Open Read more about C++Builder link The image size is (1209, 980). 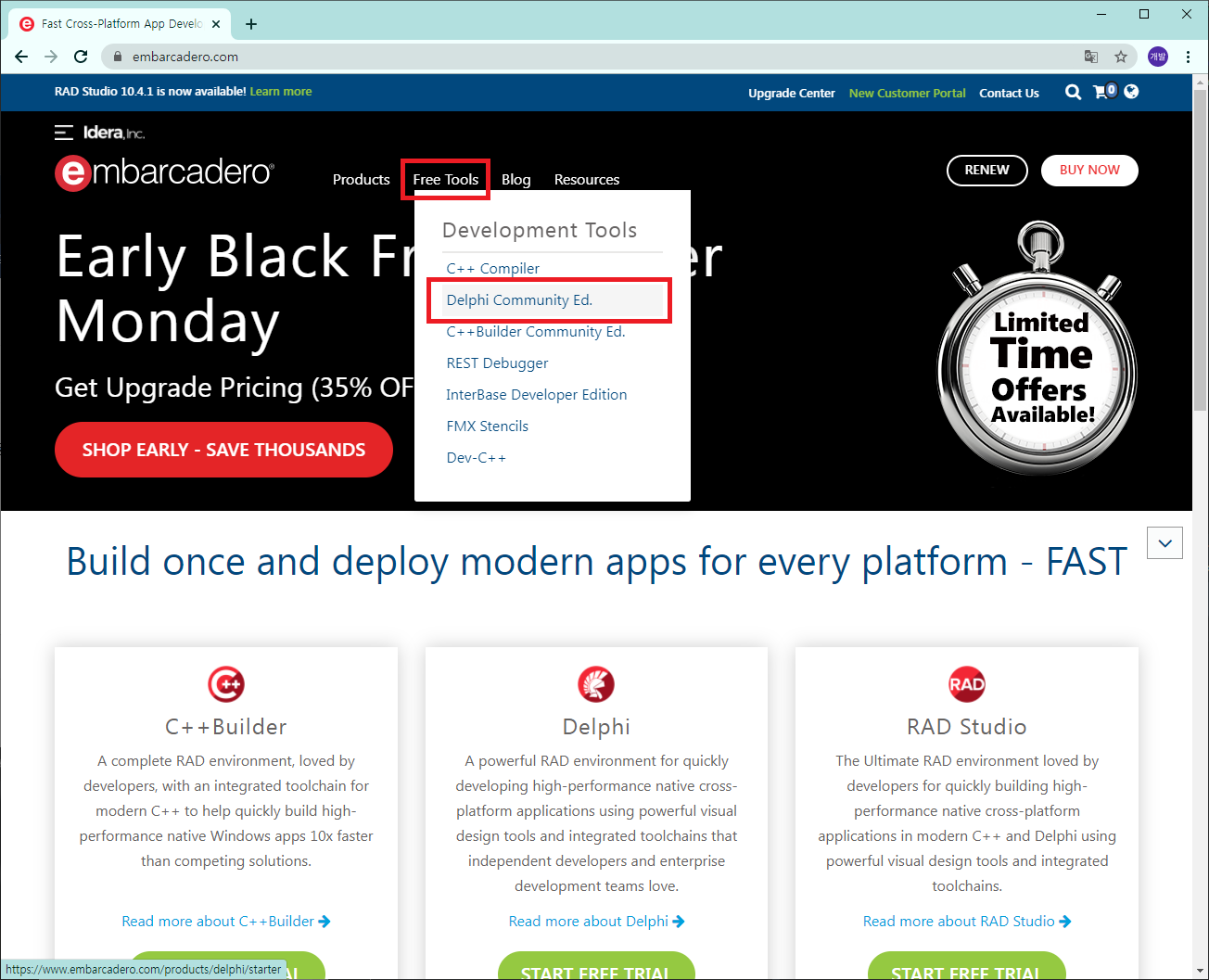[x=226, y=922]
